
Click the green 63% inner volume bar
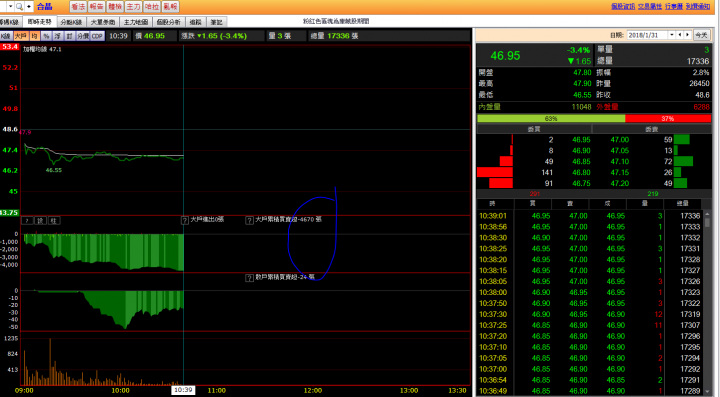pos(551,118)
